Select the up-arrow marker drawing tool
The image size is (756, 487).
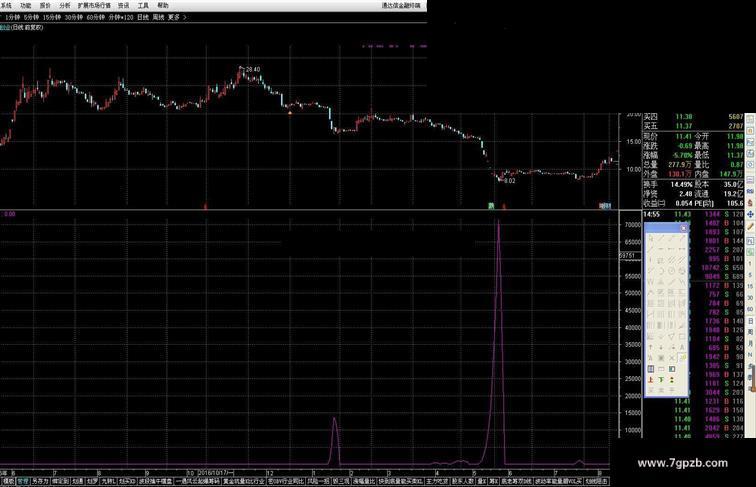[650, 347]
